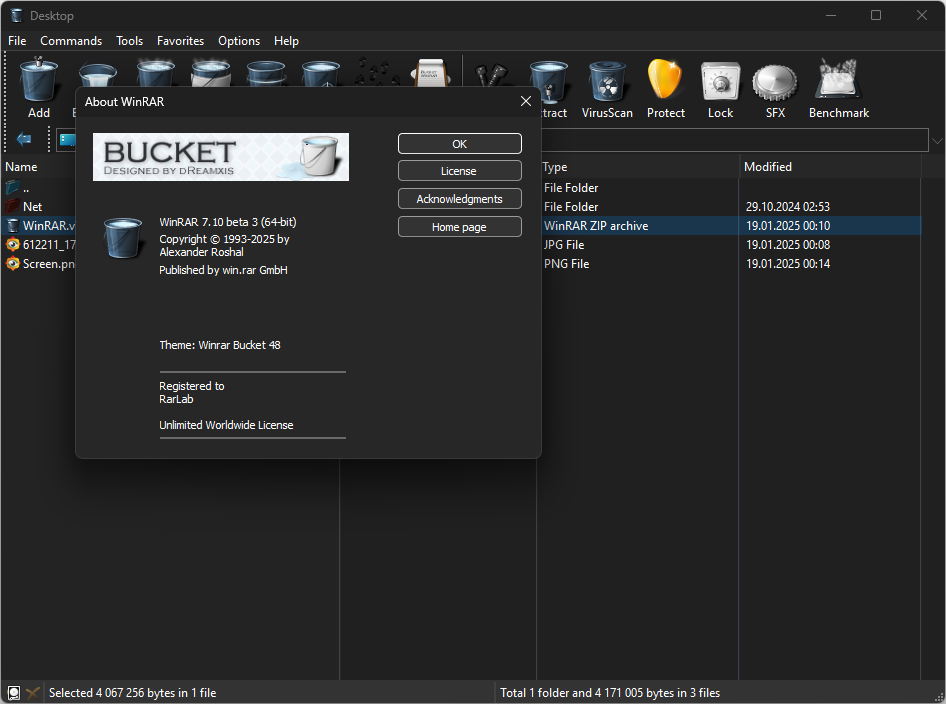This screenshot has height=704, width=946.
Task: Click the date '19.01.2025 00:14'
Action: (x=787, y=264)
